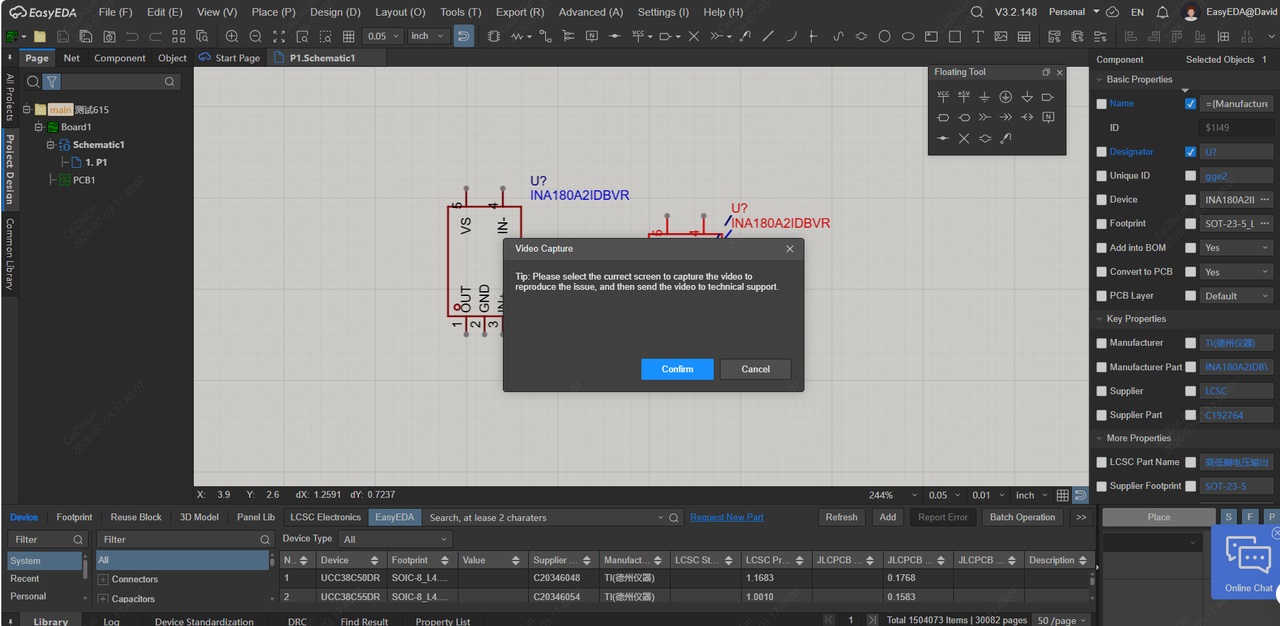Open the inch unit dropdown in toolbar
This screenshot has height=626, width=1280.
click(x=428, y=36)
